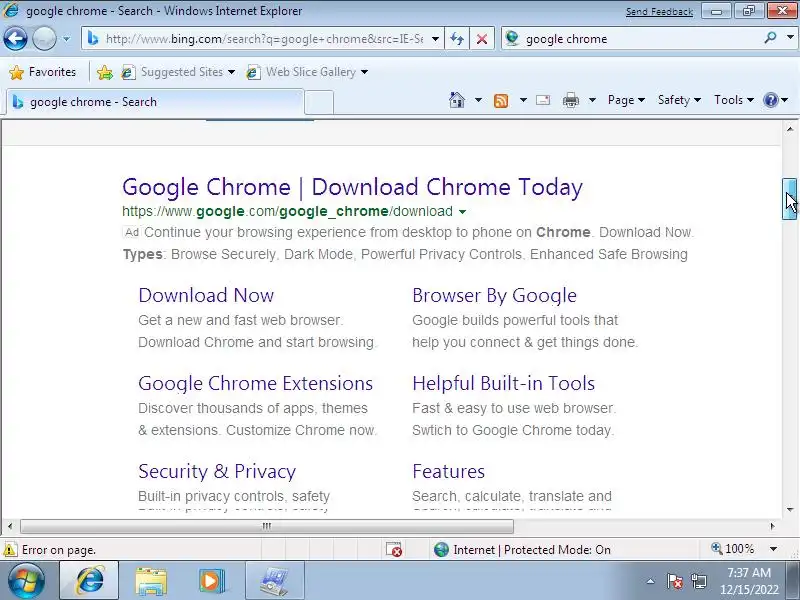Open a new blank tab
The height and width of the screenshot is (600, 800).
coord(319,102)
